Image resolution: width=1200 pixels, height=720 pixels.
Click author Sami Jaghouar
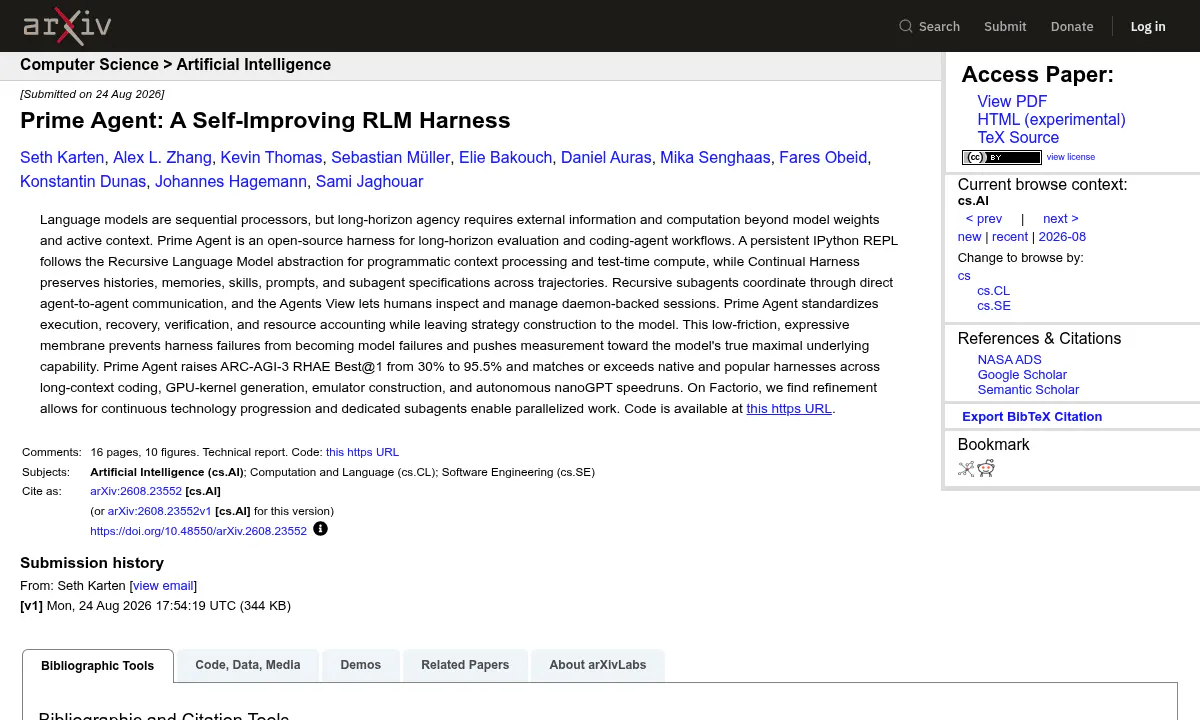[369, 182]
